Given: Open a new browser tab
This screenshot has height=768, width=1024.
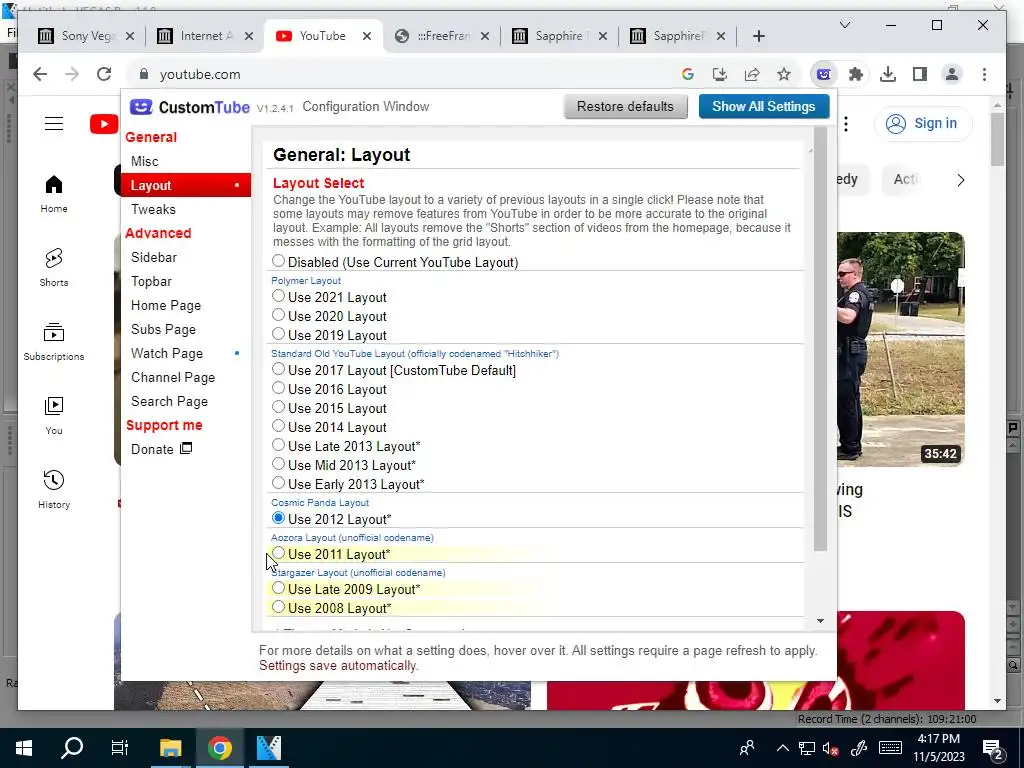Looking at the screenshot, I should tap(758, 36).
